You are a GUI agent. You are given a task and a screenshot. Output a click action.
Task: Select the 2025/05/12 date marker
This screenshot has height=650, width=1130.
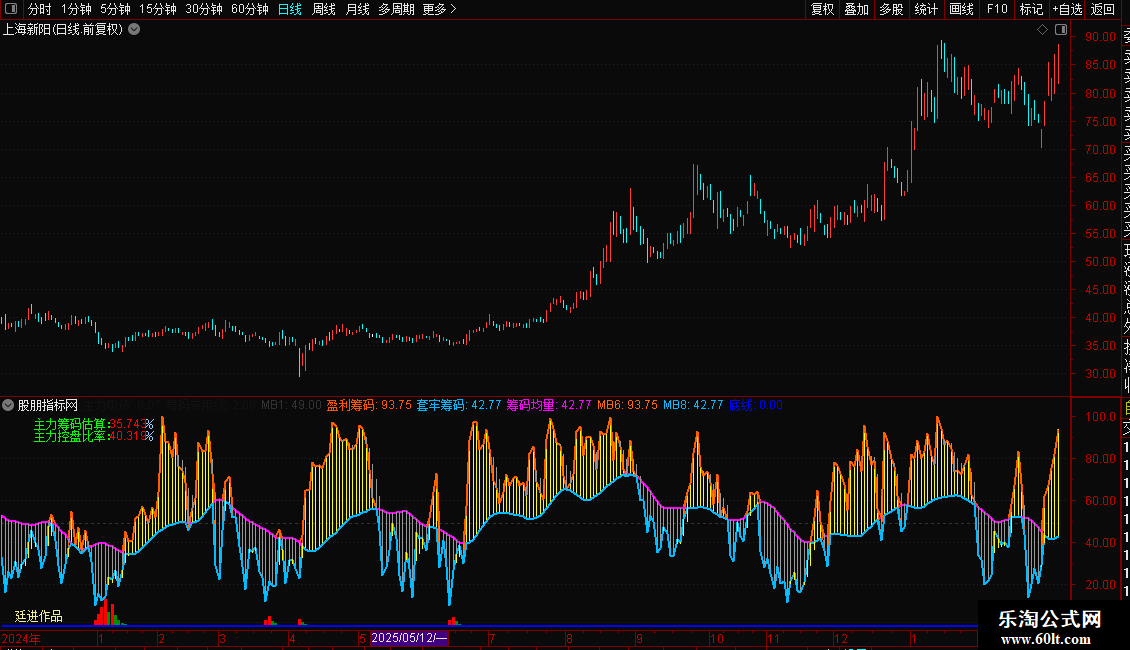[x=409, y=638]
